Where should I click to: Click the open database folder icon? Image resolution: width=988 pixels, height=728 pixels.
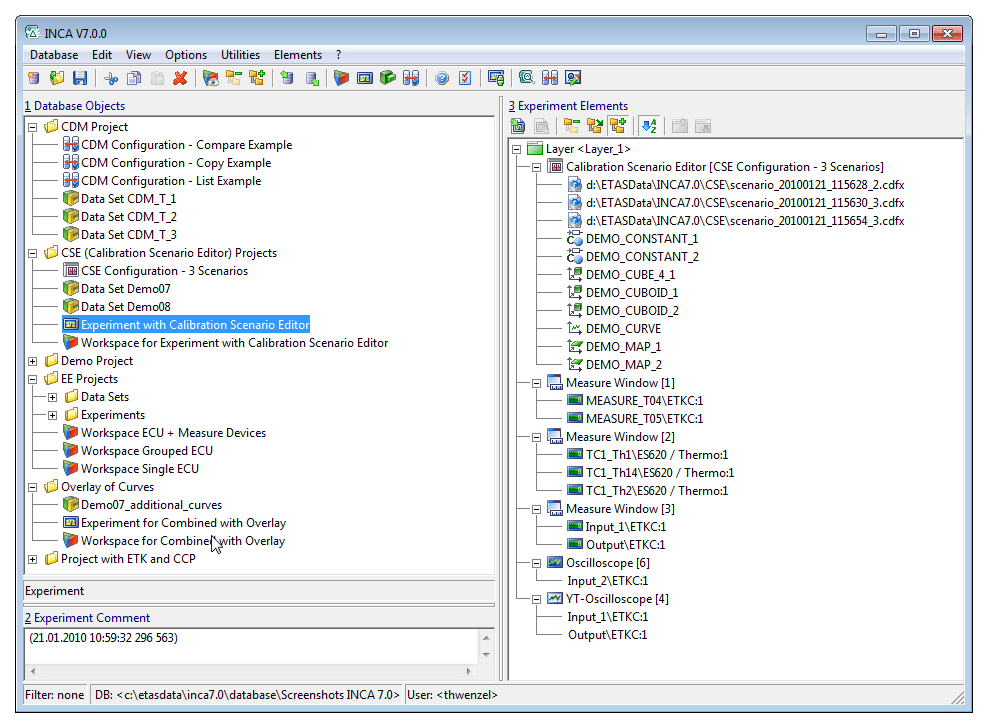(x=57, y=78)
